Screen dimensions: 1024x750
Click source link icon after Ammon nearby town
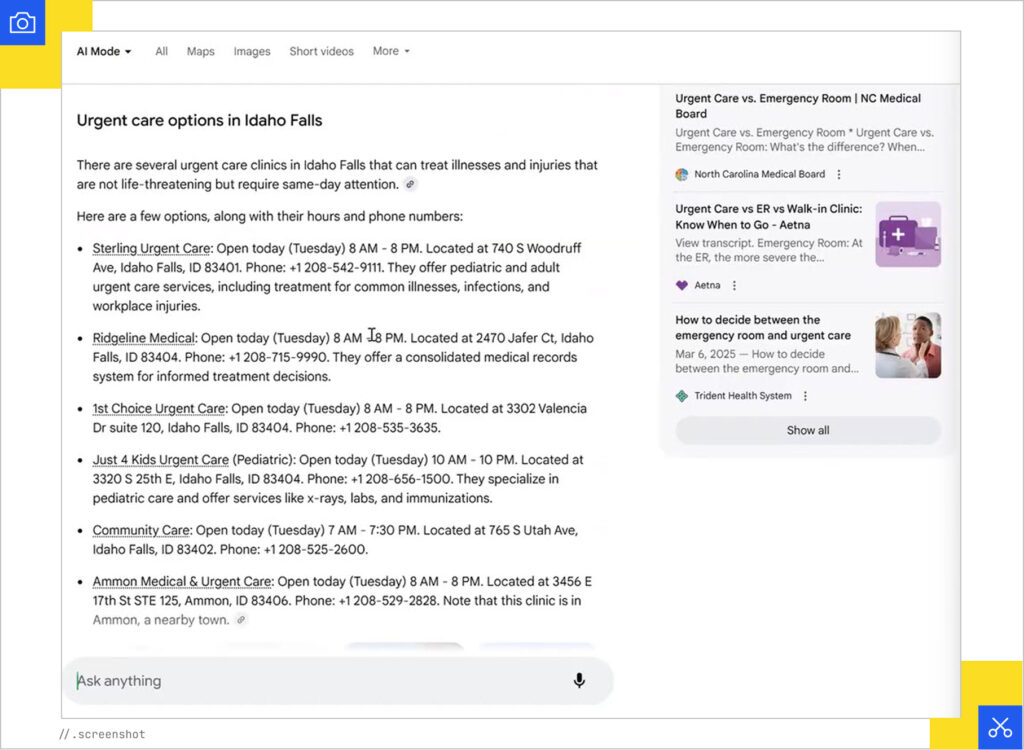click(240, 620)
